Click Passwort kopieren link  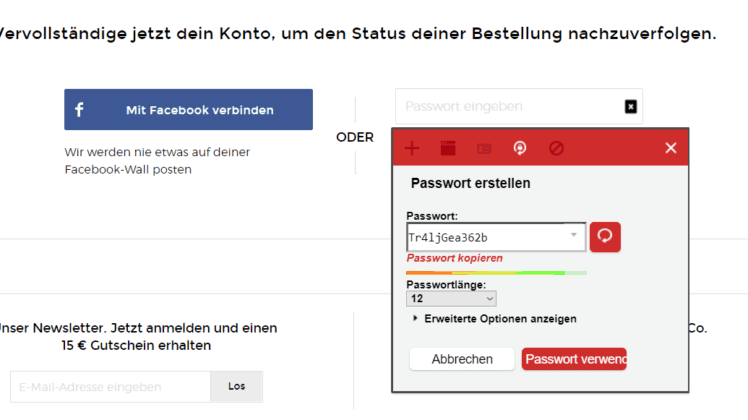coord(454,258)
